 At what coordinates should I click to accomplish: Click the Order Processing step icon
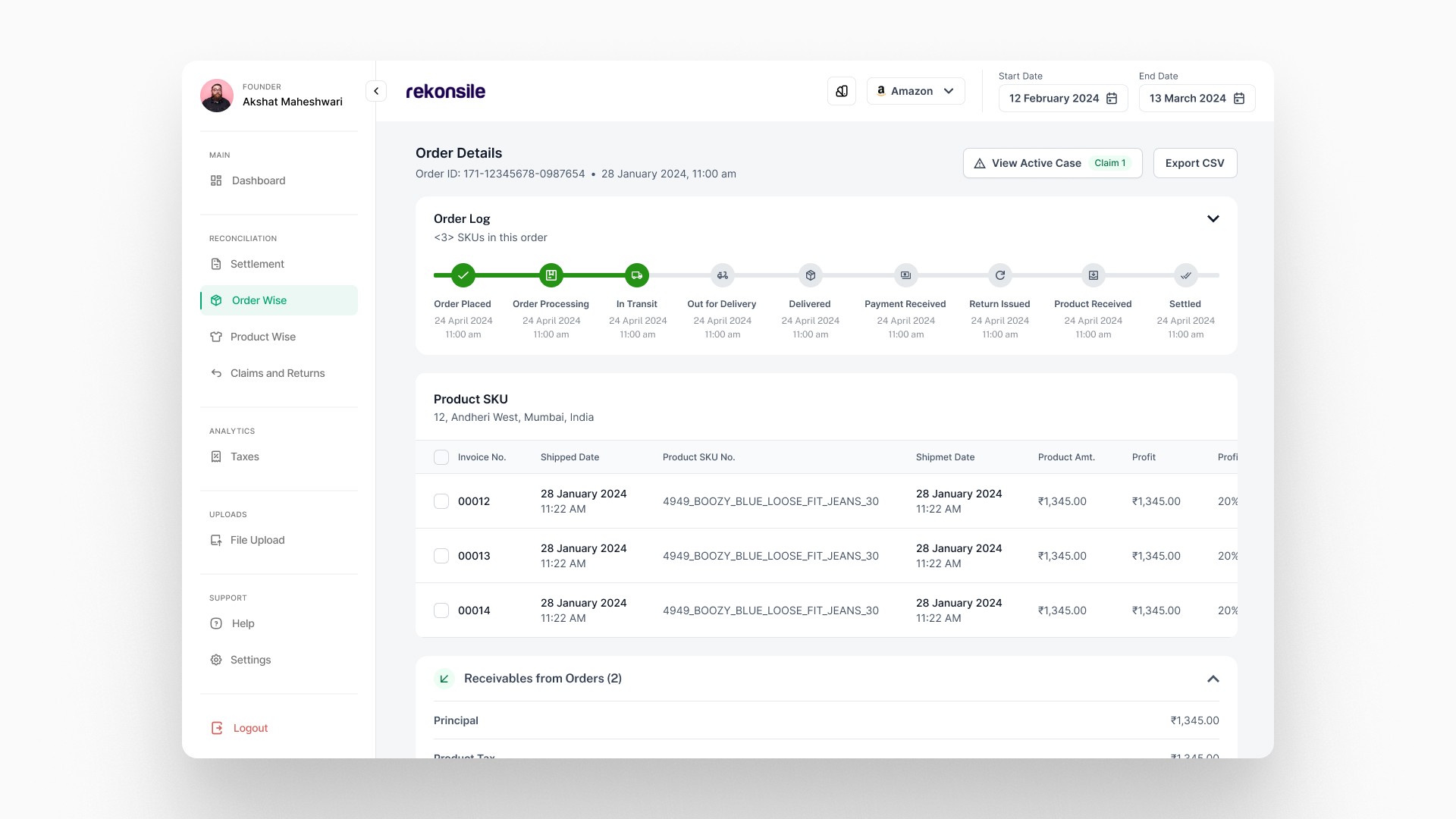[x=551, y=275]
